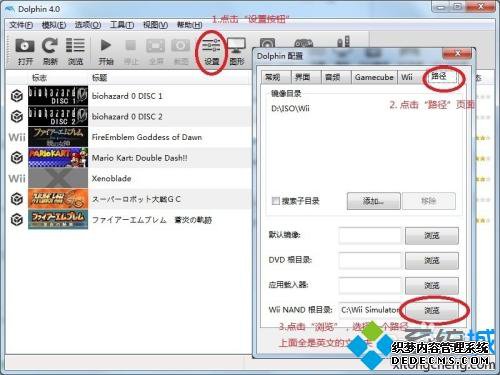Image resolution: width=500 pixels, height=375 pixels.
Task: Select the Paths (路径) tab
Action: [x=439, y=76]
